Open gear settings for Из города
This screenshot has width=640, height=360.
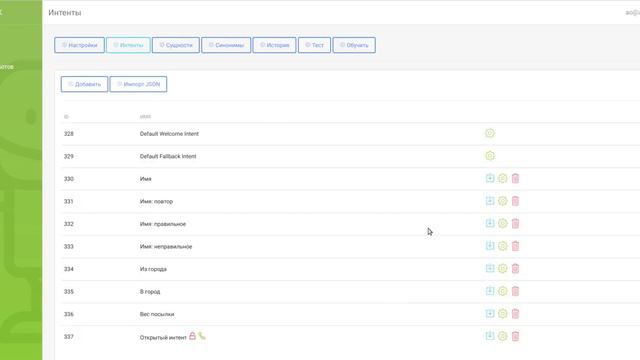point(502,268)
